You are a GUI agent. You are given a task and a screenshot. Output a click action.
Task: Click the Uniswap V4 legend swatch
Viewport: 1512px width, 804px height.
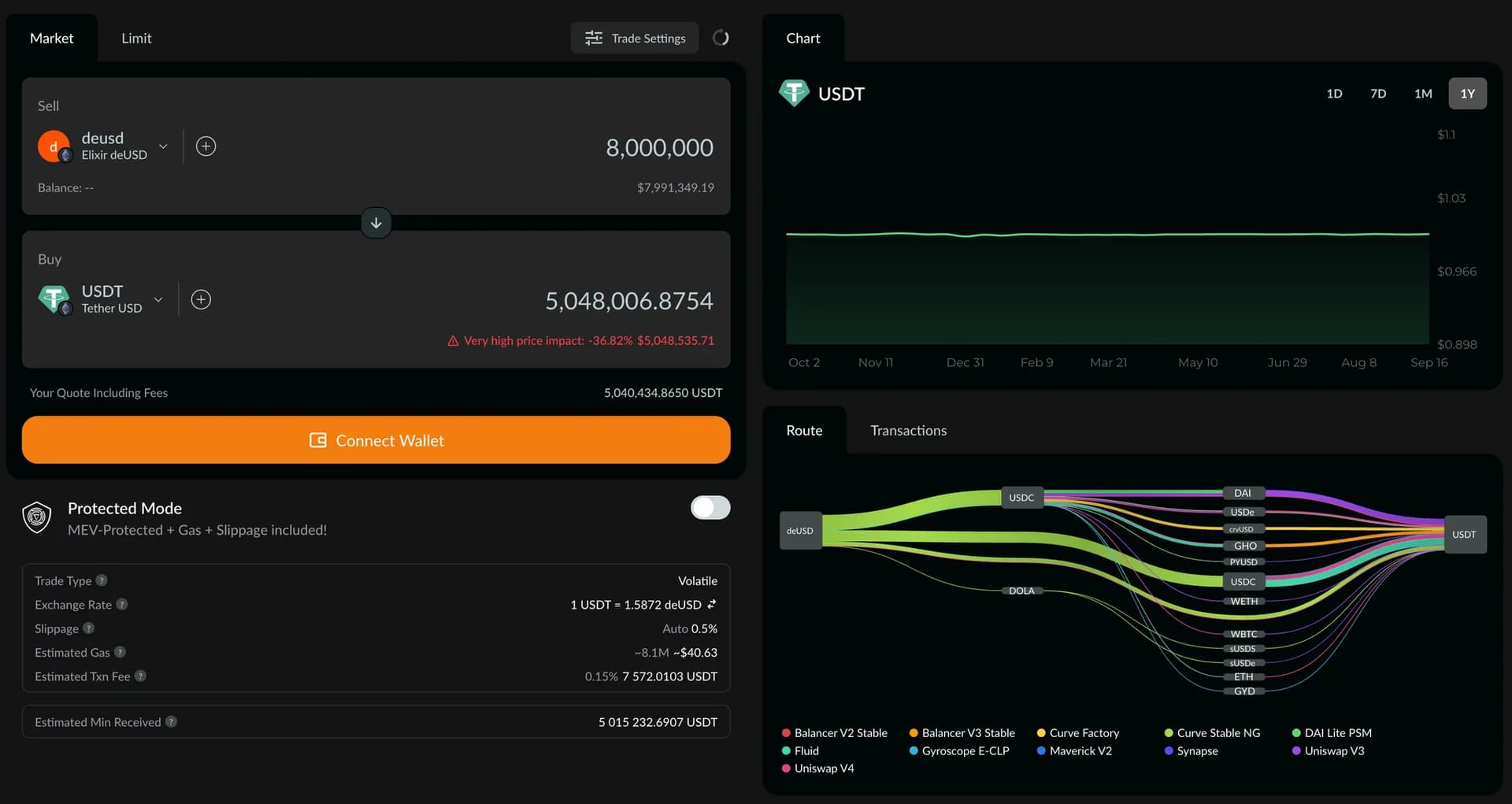coord(786,769)
